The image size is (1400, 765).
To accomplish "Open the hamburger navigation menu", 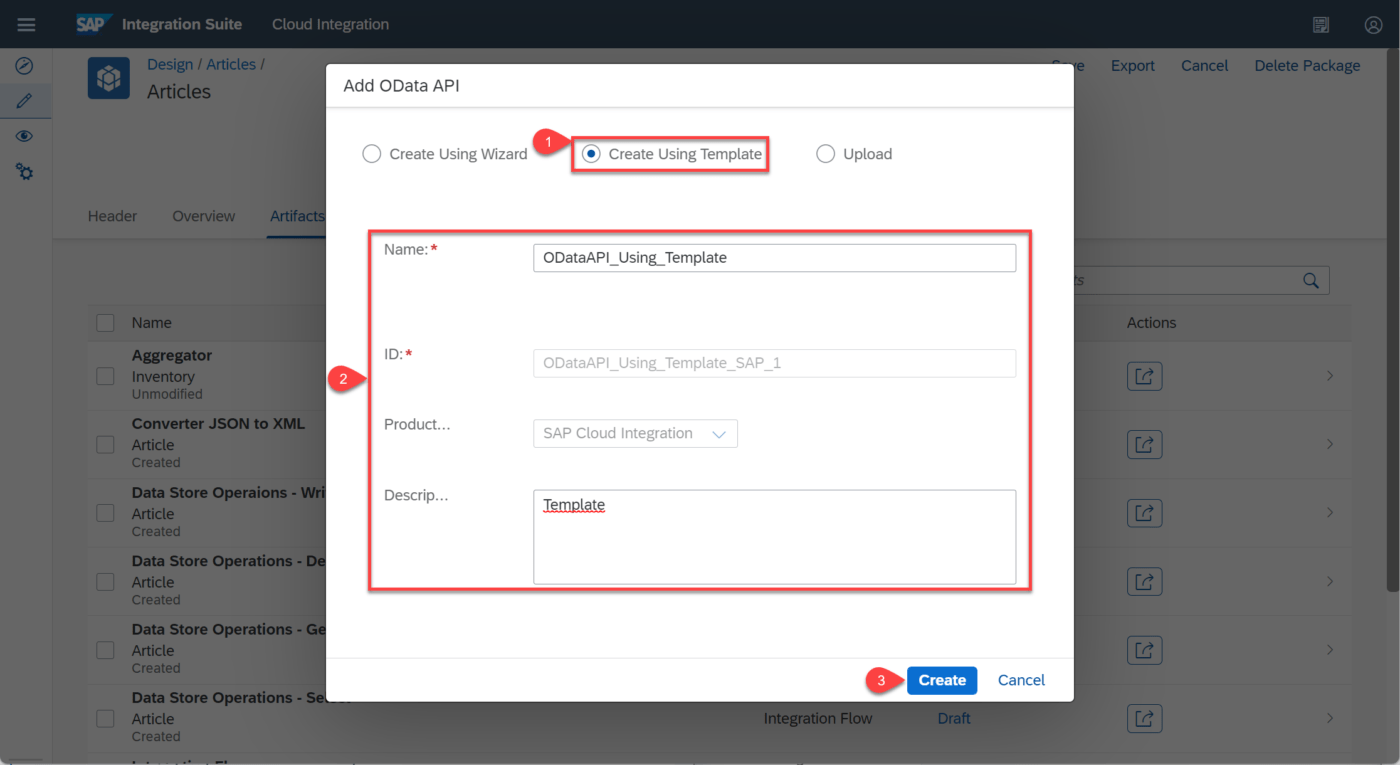I will point(26,24).
